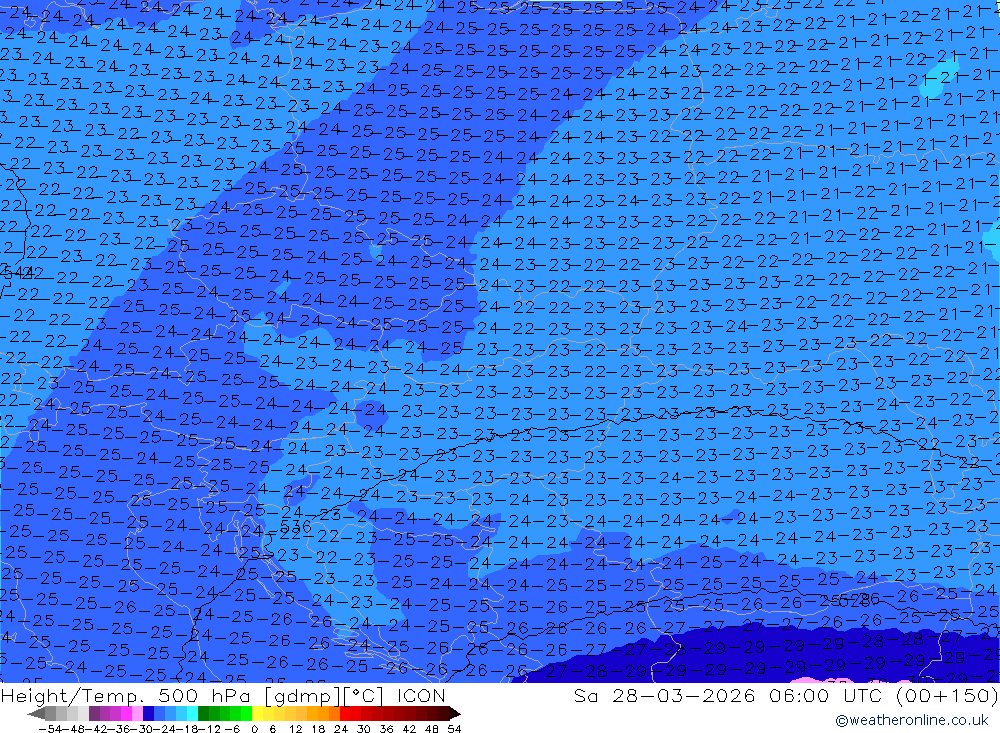Click the "24" legend scale label
1000x733 pixels.
pos(341,729)
